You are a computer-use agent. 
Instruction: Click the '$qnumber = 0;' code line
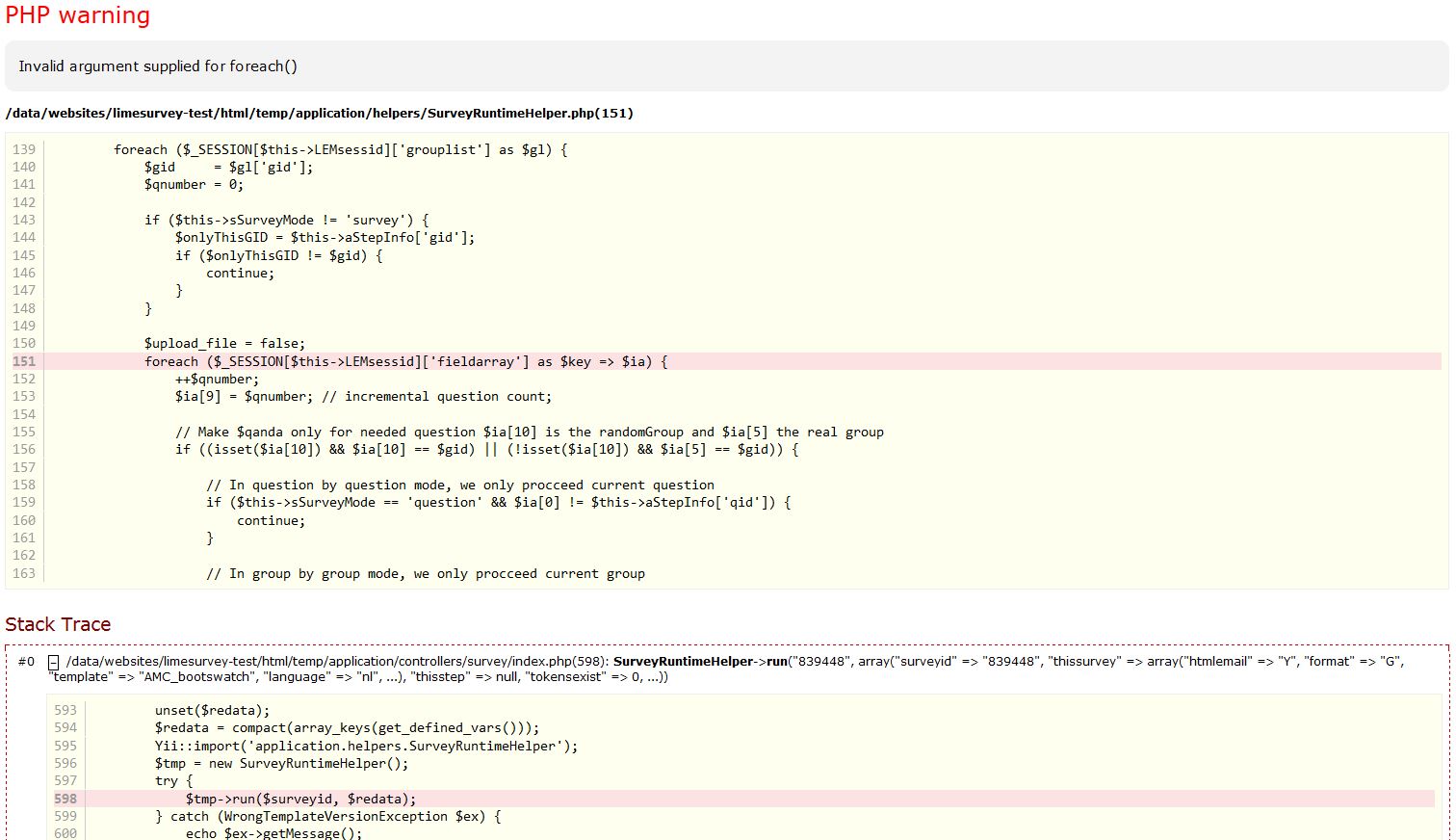click(x=194, y=184)
